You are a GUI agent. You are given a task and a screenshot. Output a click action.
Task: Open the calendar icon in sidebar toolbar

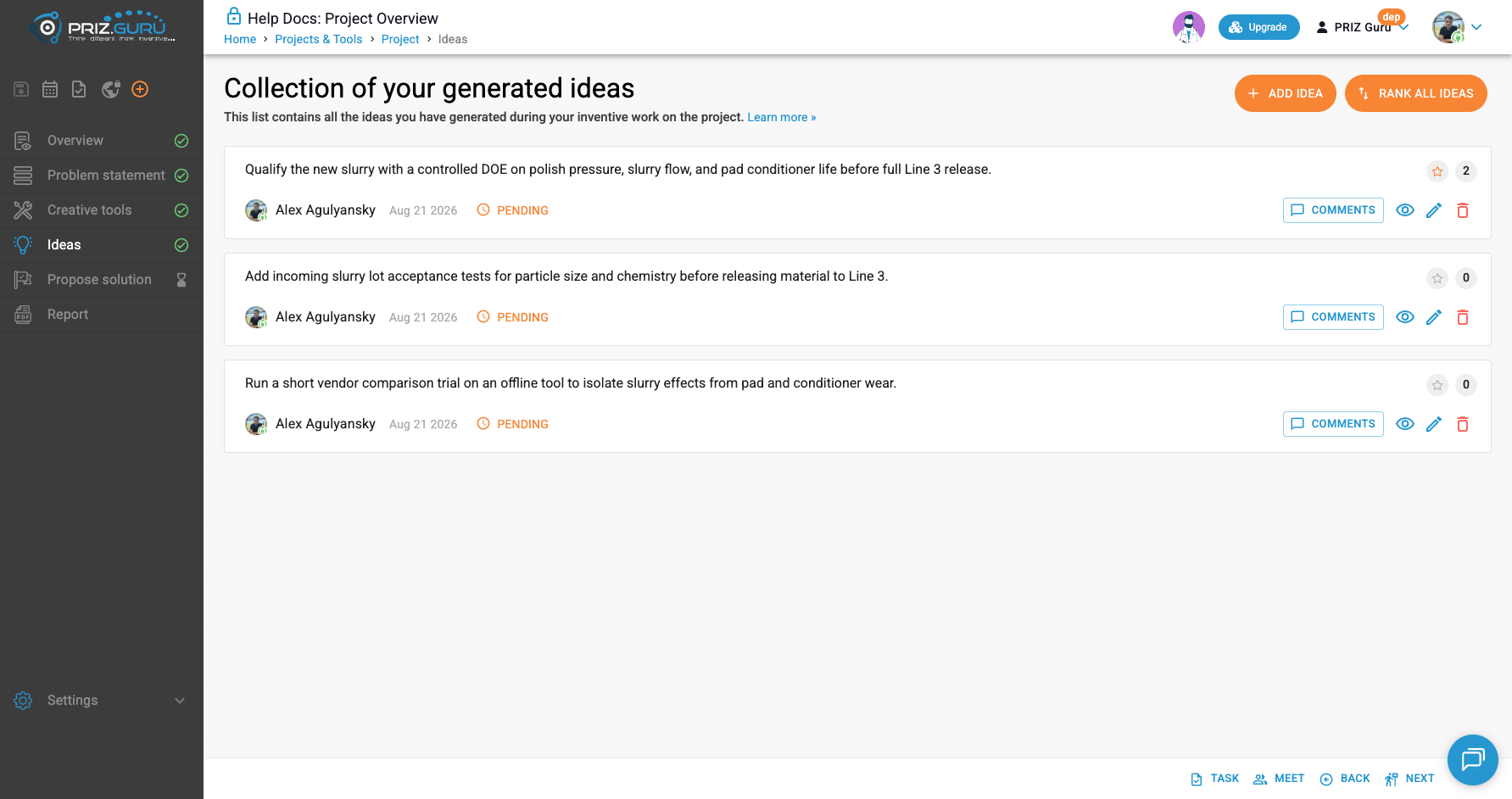coord(50,89)
